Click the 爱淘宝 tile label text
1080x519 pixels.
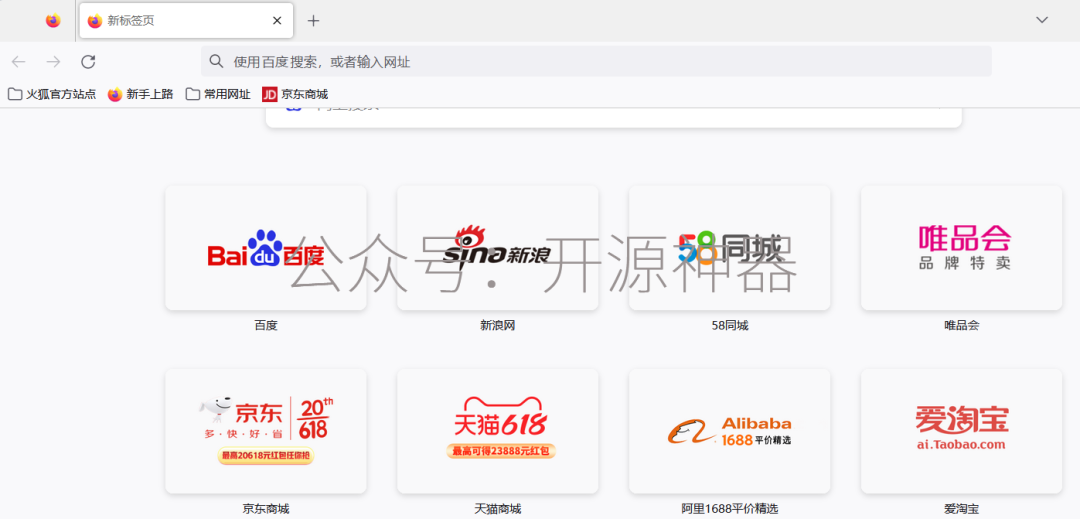click(x=962, y=509)
